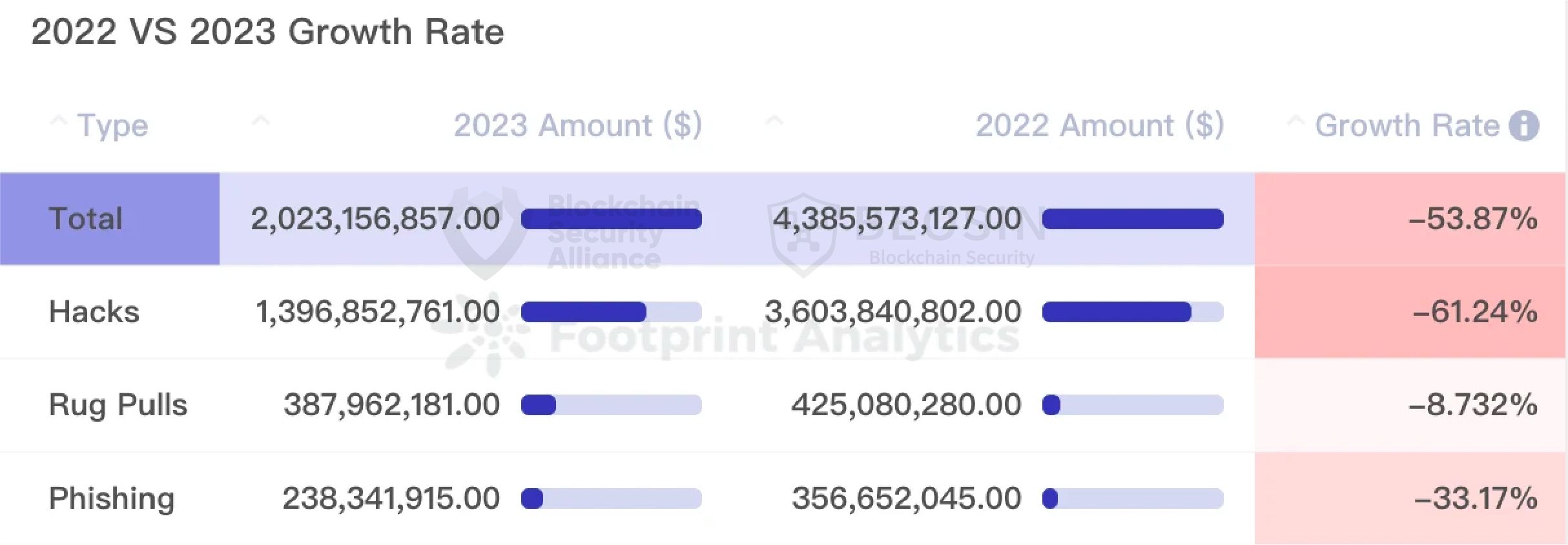The height and width of the screenshot is (545, 1568).
Task: Sort by 2023 Amount column arrow
Action: pyautogui.click(x=261, y=121)
